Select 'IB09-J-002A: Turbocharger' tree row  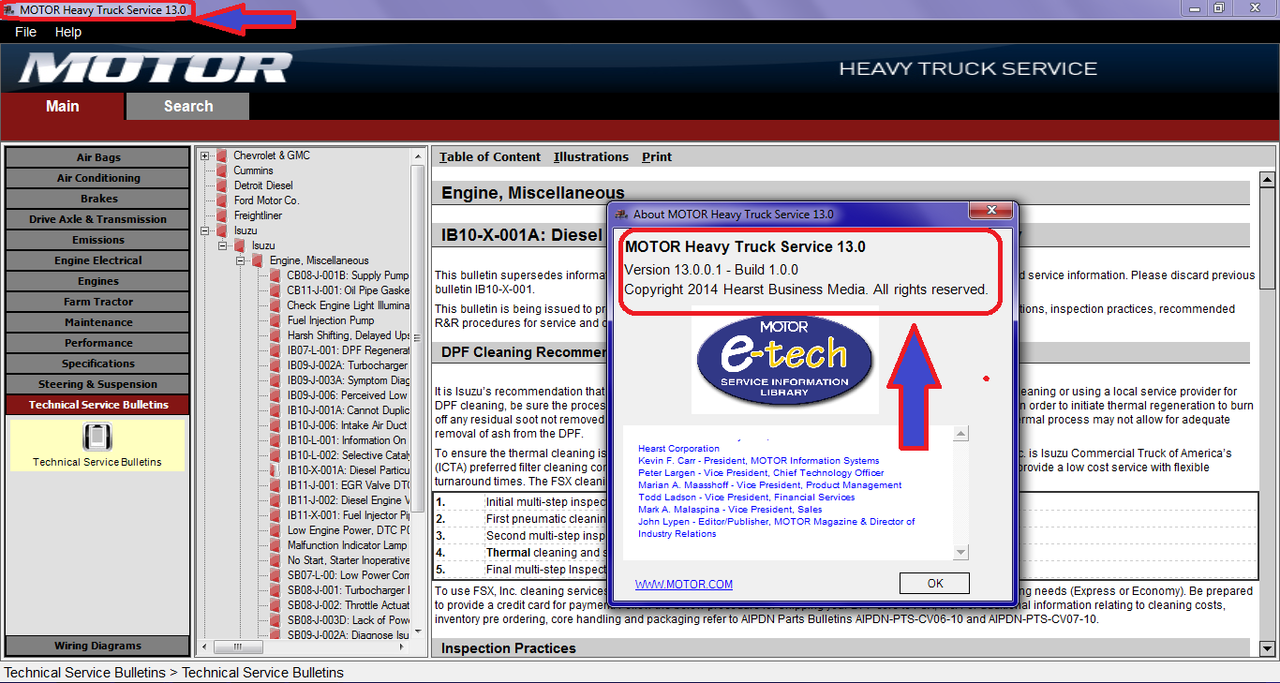348,366
